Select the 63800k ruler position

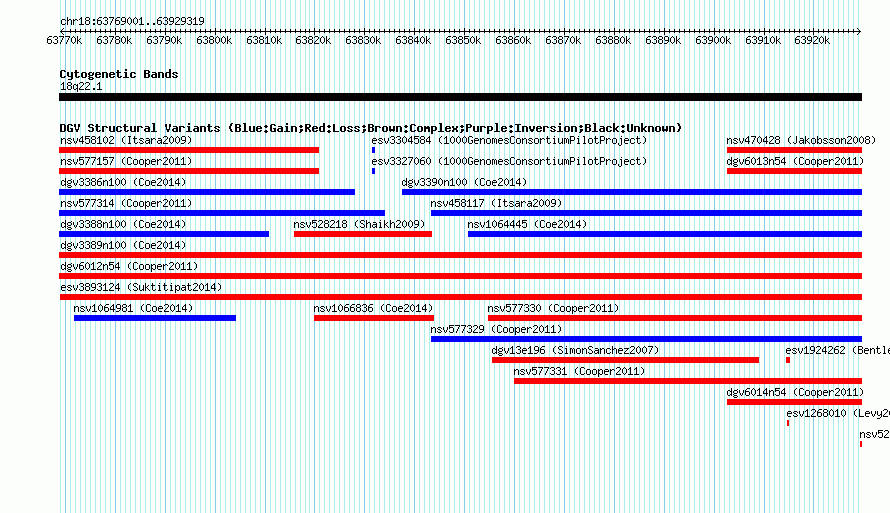point(213,40)
